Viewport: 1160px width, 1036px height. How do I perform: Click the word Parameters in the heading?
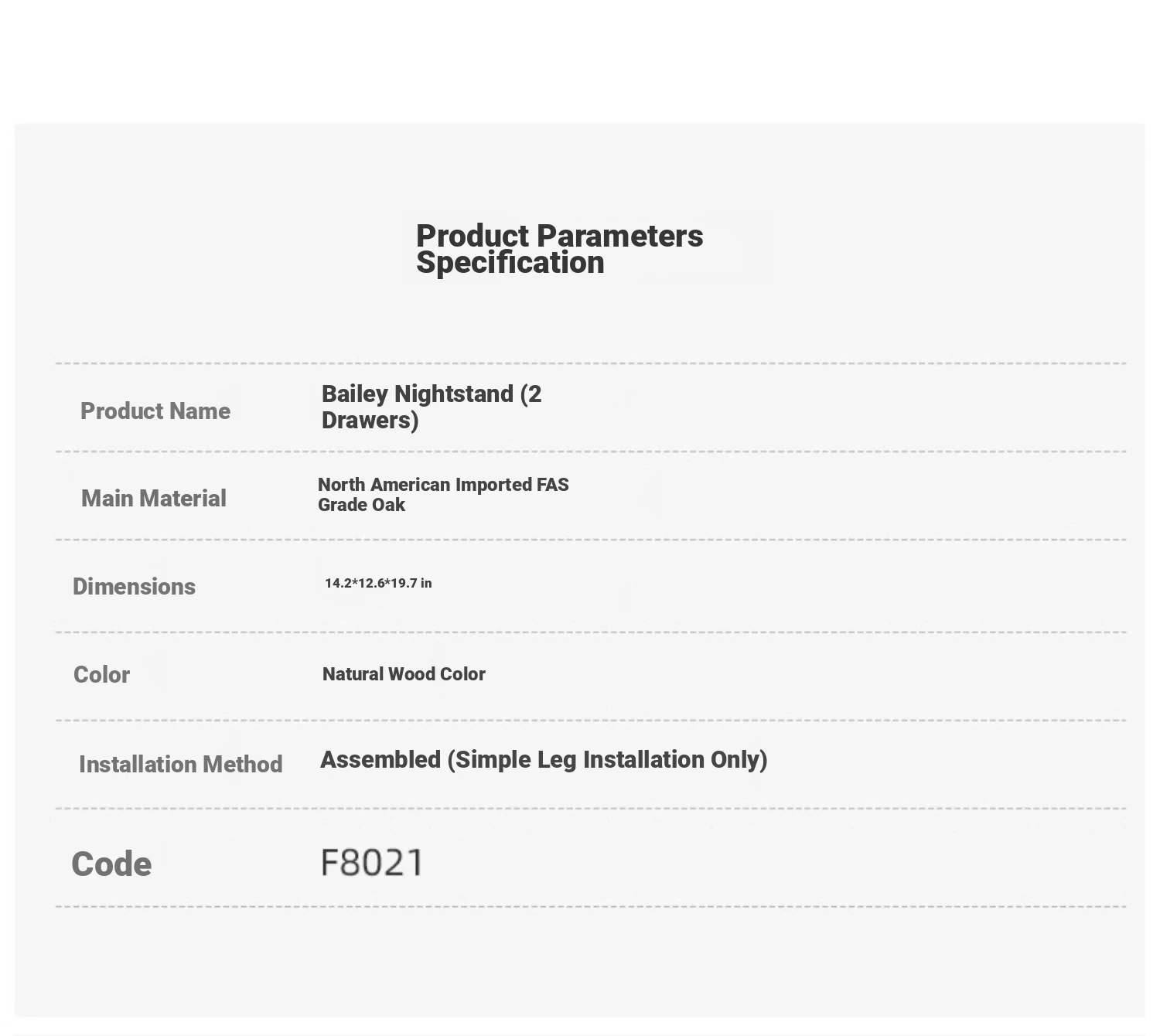coord(620,236)
